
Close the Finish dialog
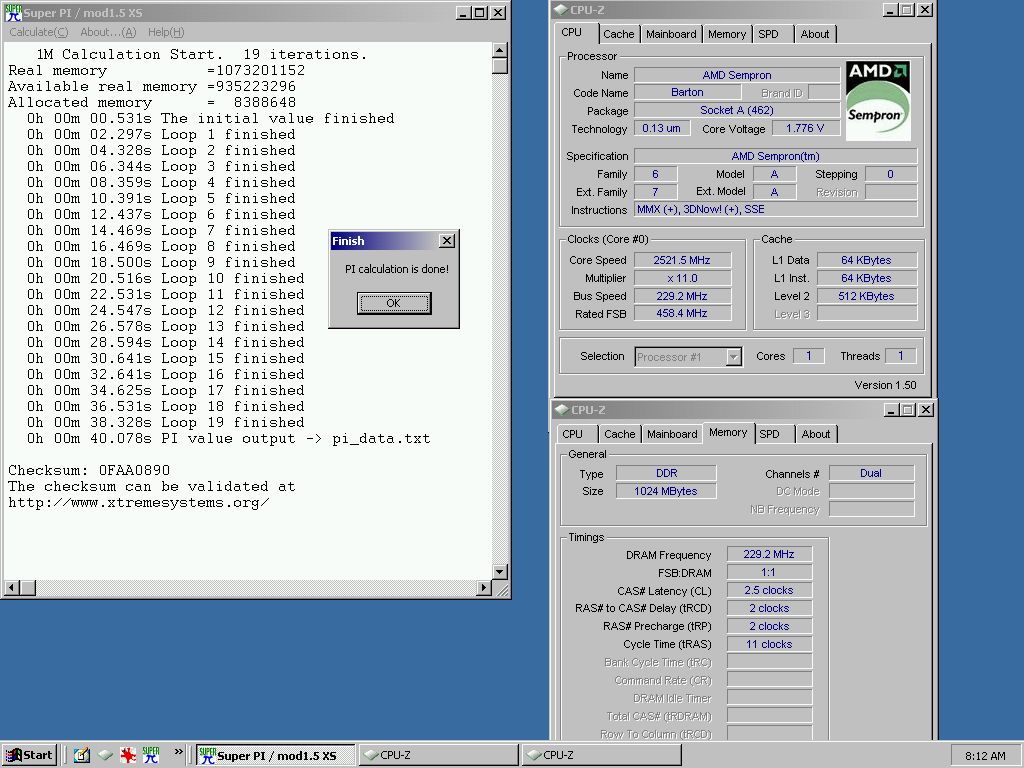[x=447, y=241]
